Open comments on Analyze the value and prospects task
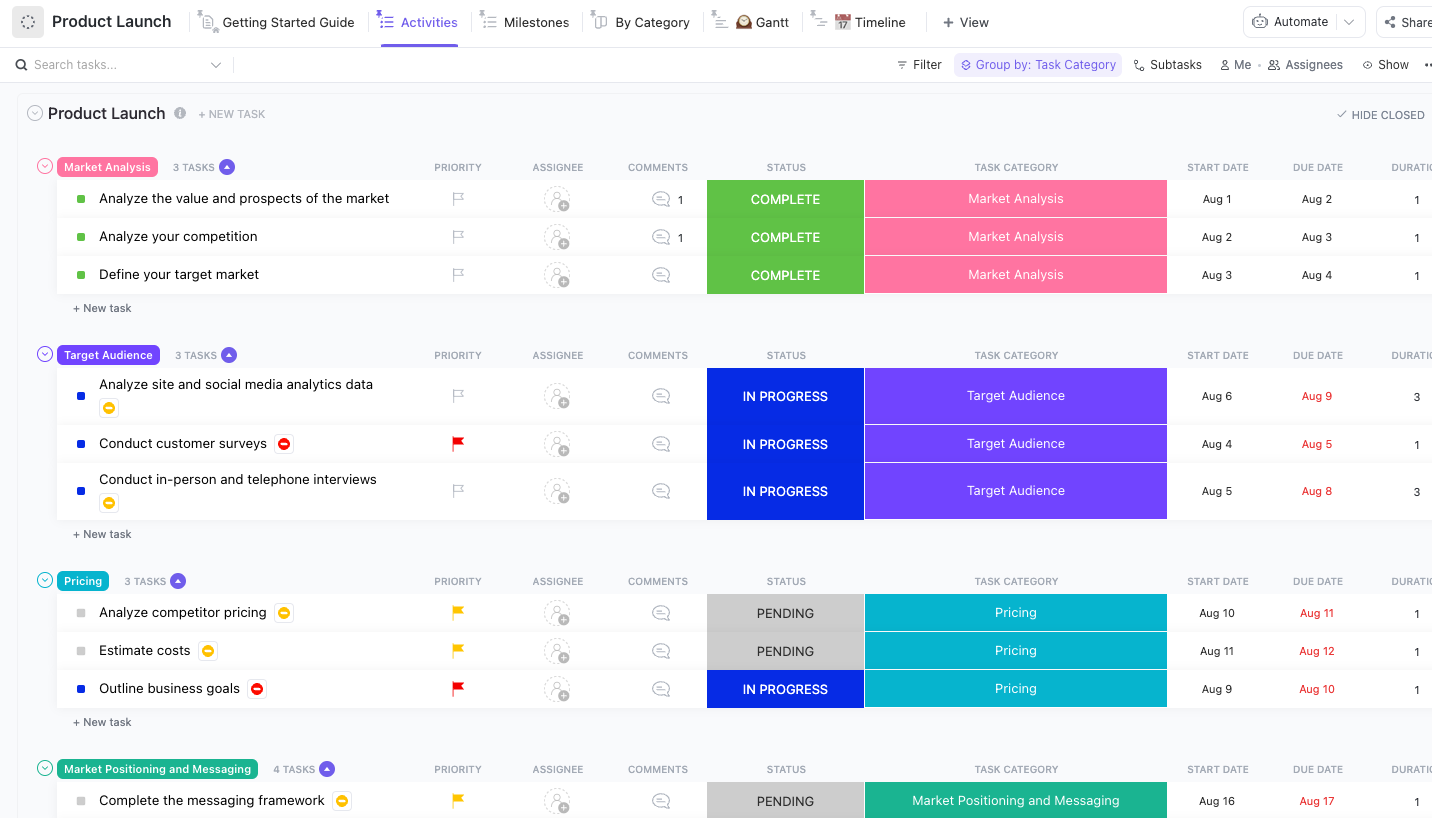The height and width of the screenshot is (818, 1432). click(660, 198)
